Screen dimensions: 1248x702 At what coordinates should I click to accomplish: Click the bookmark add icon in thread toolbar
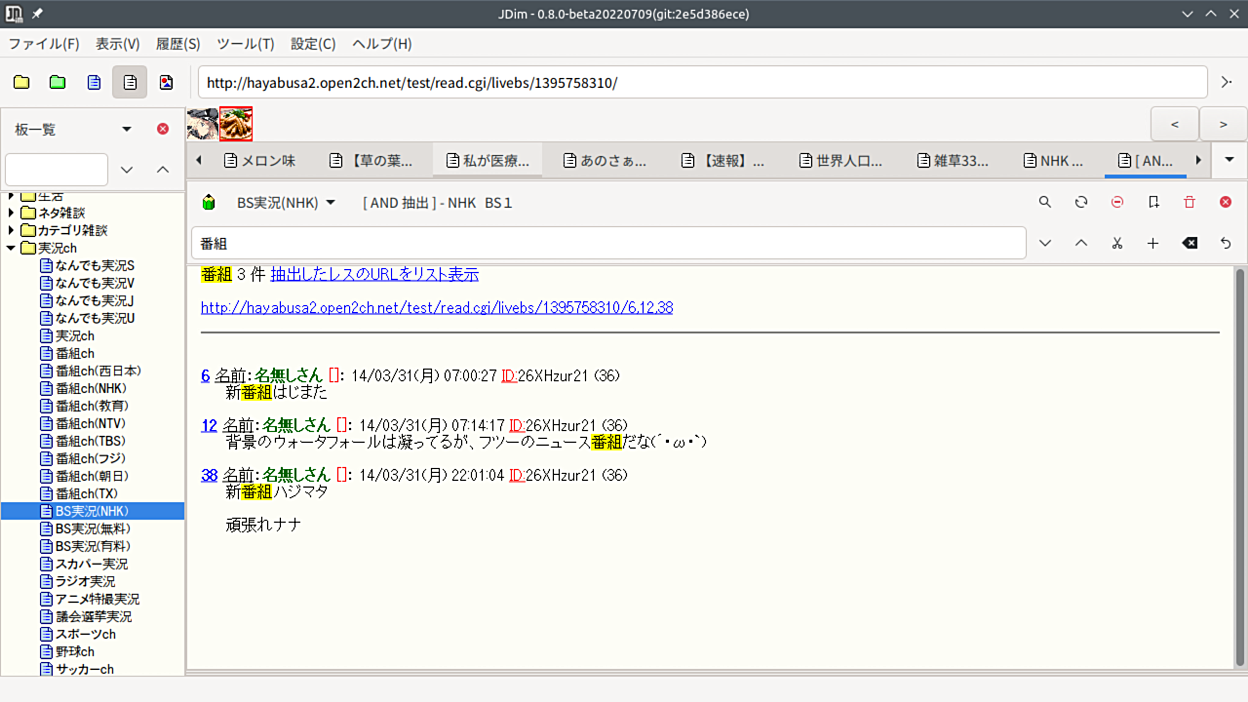click(x=1153, y=202)
